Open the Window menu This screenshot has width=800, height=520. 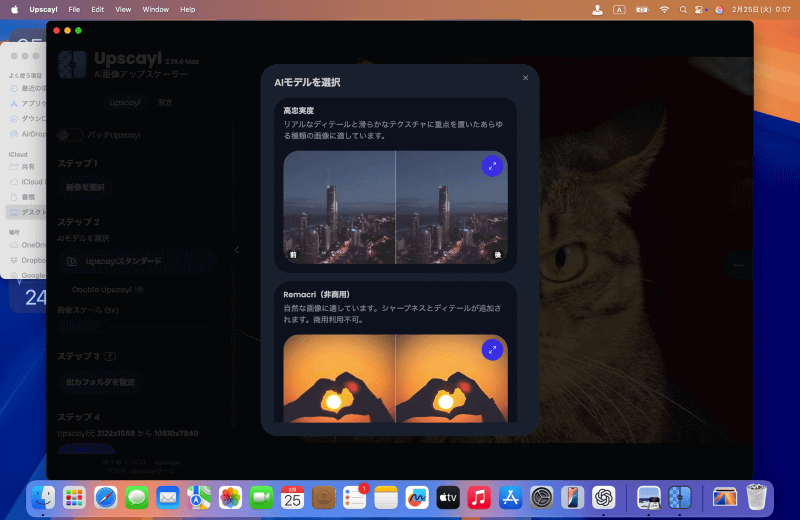156,9
